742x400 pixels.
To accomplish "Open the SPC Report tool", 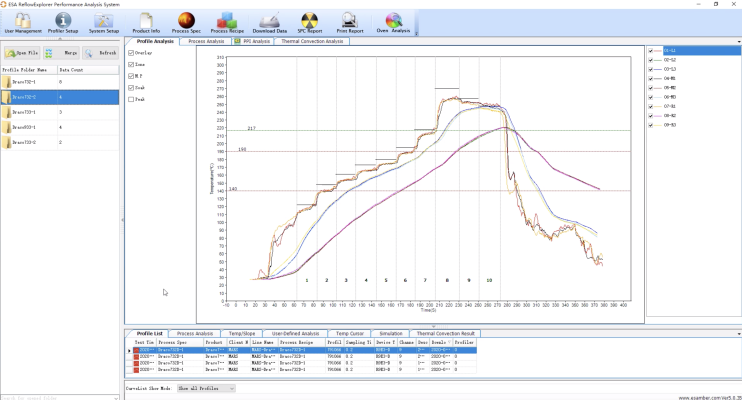I will 309,22.
